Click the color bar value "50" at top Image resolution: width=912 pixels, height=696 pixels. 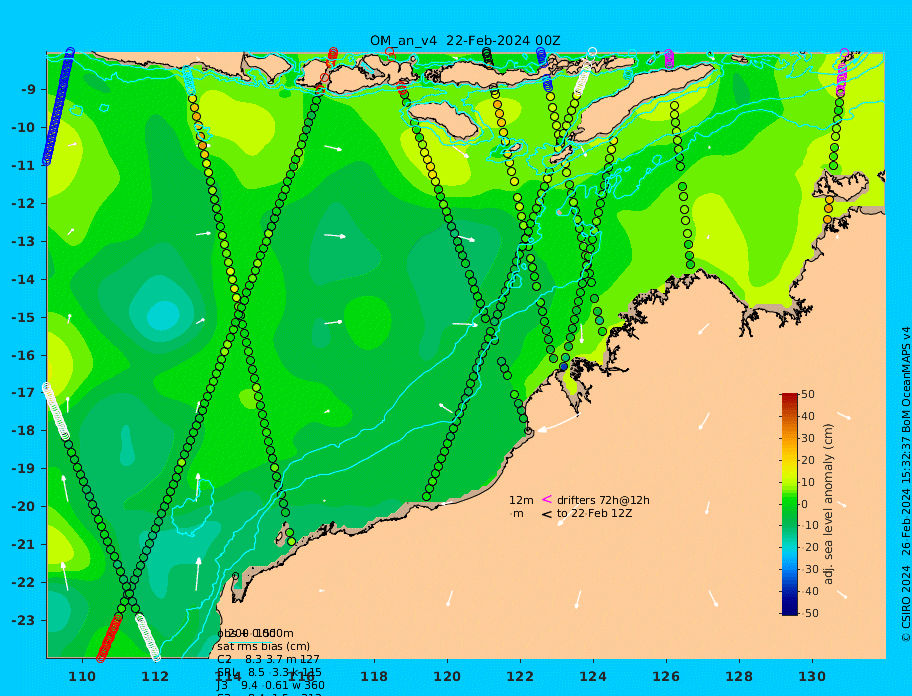(808, 394)
